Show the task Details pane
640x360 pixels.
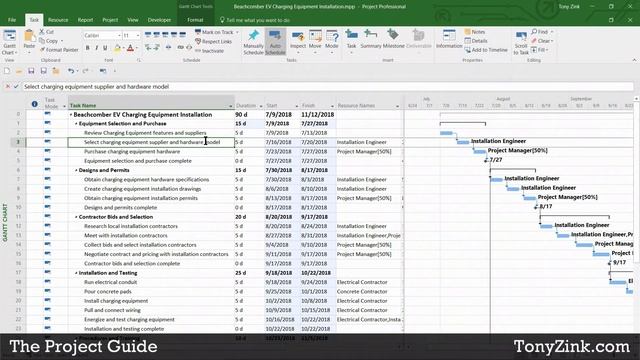[x=476, y=41]
